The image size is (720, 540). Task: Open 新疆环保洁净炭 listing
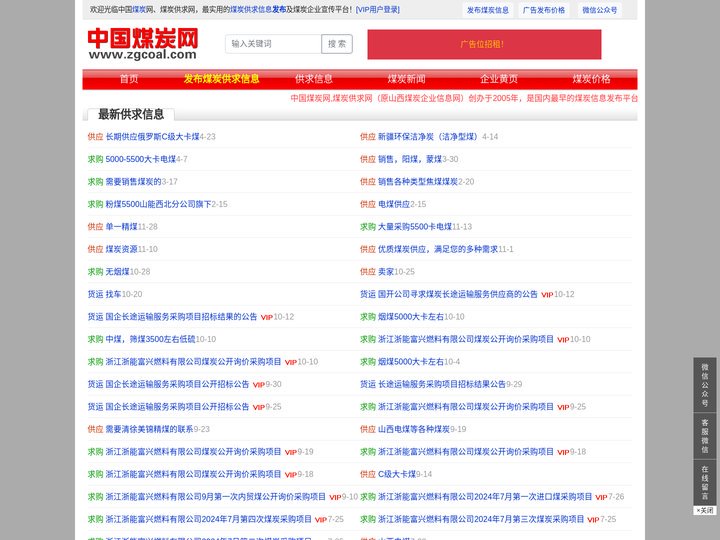tap(428, 137)
